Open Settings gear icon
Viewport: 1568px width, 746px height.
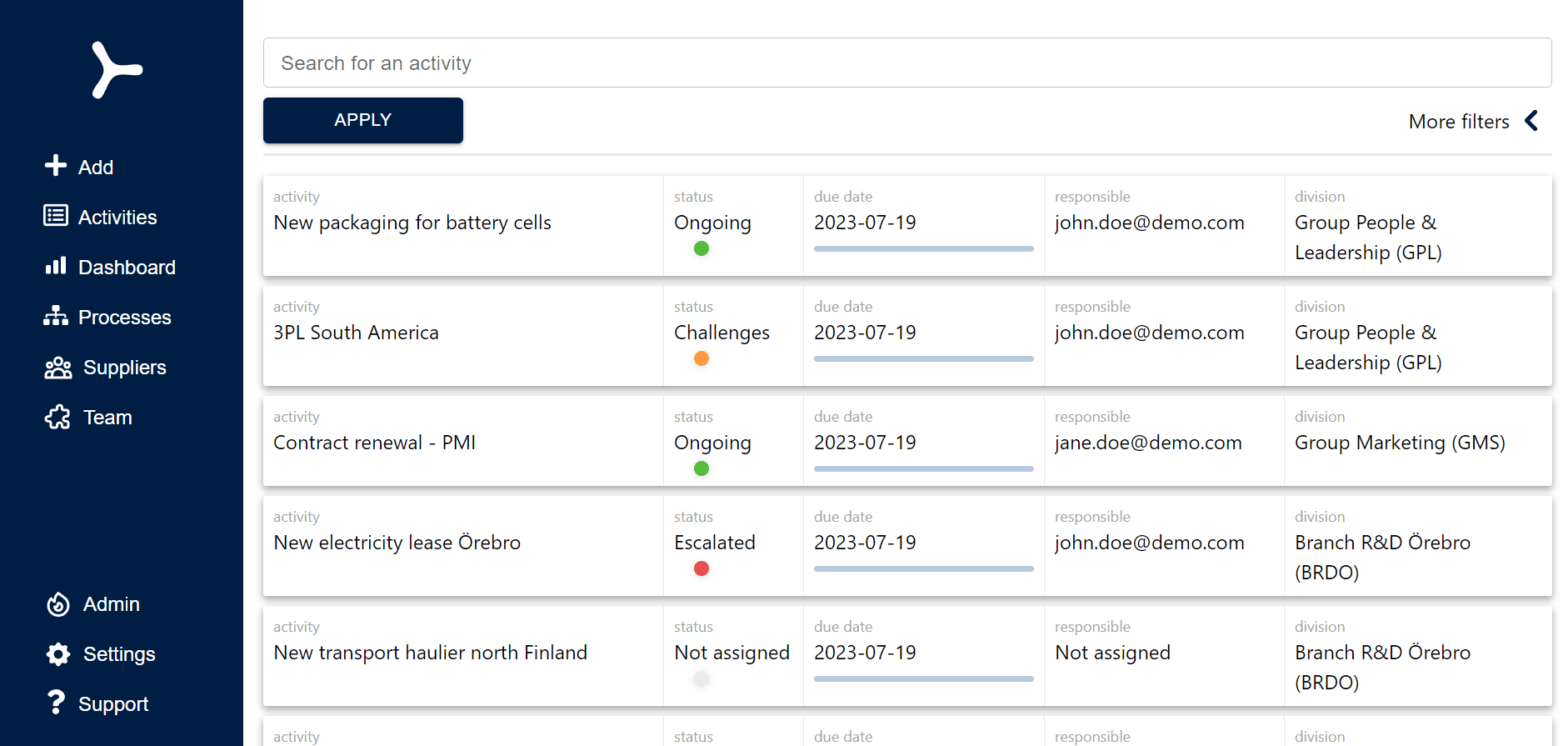[x=57, y=654]
